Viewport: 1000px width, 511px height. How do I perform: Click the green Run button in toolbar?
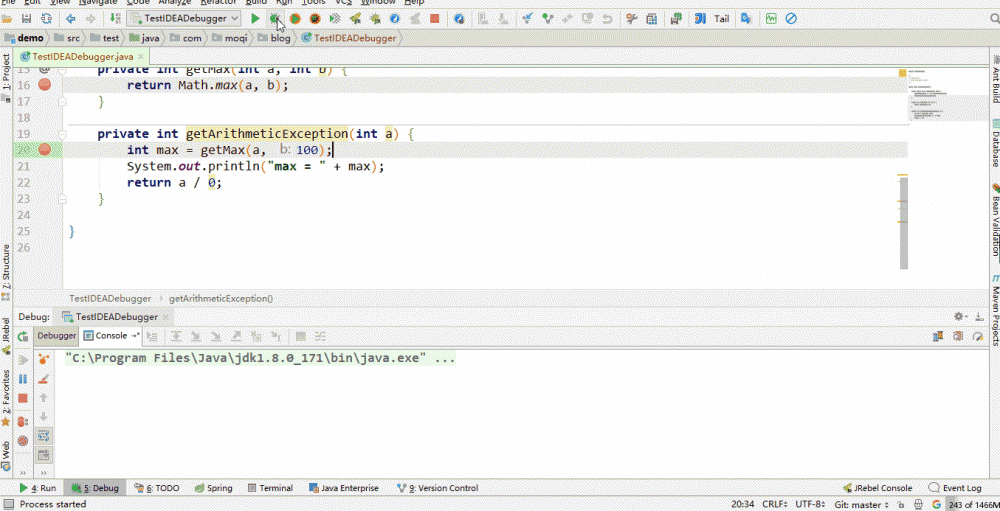tap(255, 18)
